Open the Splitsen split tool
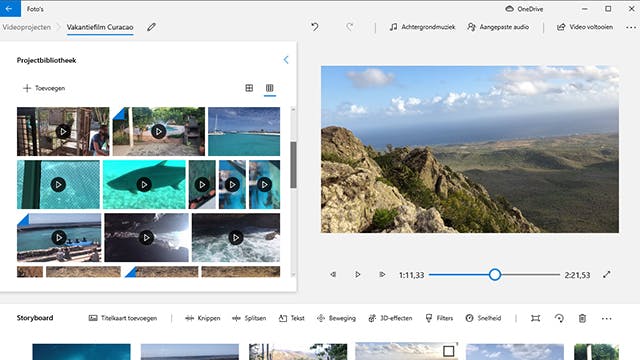 point(249,318)
